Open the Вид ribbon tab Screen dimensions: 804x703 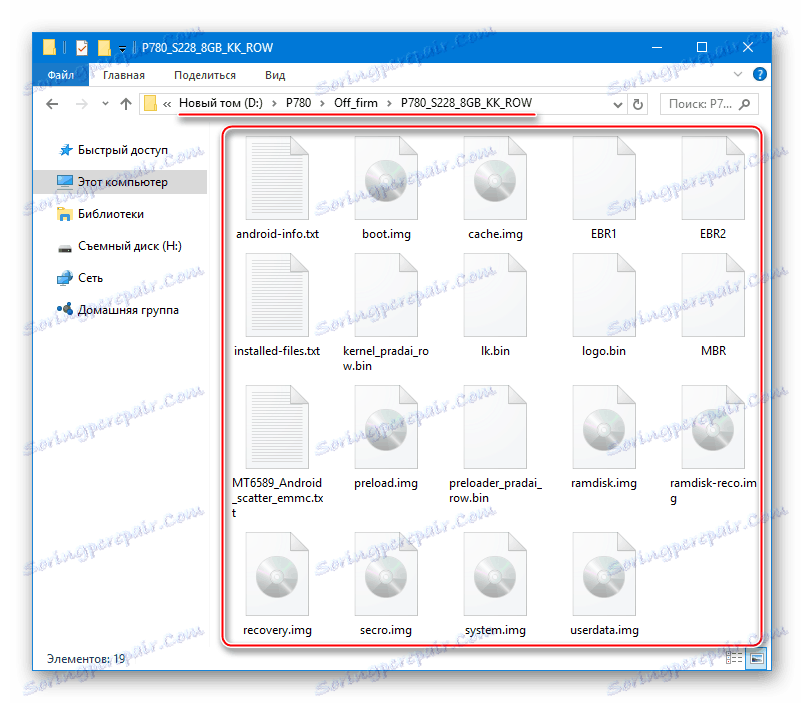(275, 75)
